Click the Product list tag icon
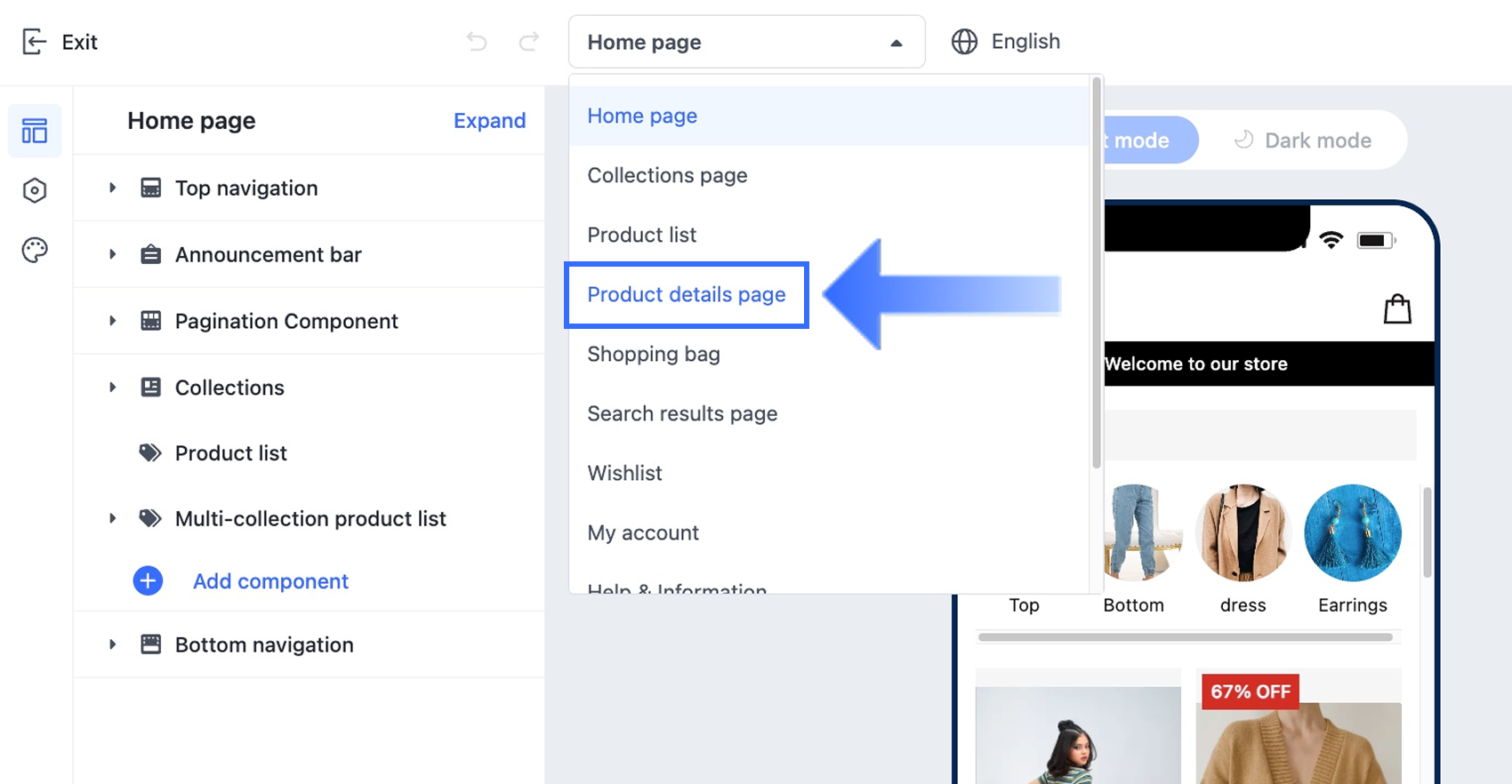The image size is (1512, 784). click(x=150, y=453)
